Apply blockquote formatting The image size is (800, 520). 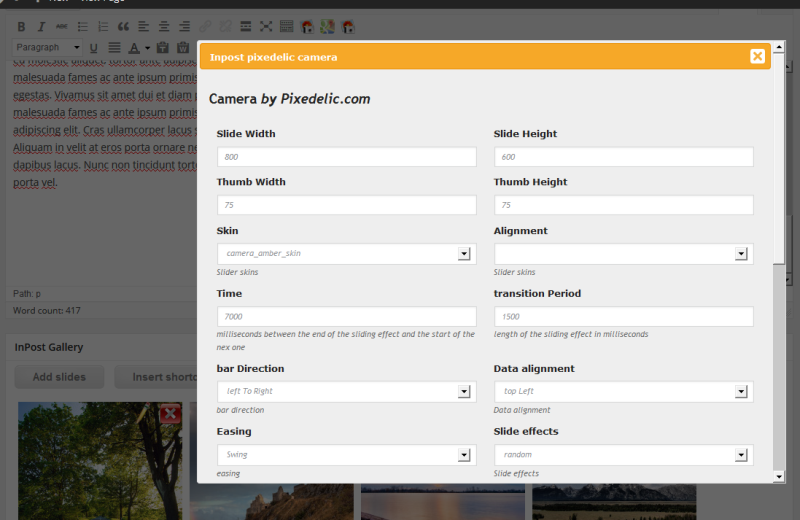click(123, 27)
